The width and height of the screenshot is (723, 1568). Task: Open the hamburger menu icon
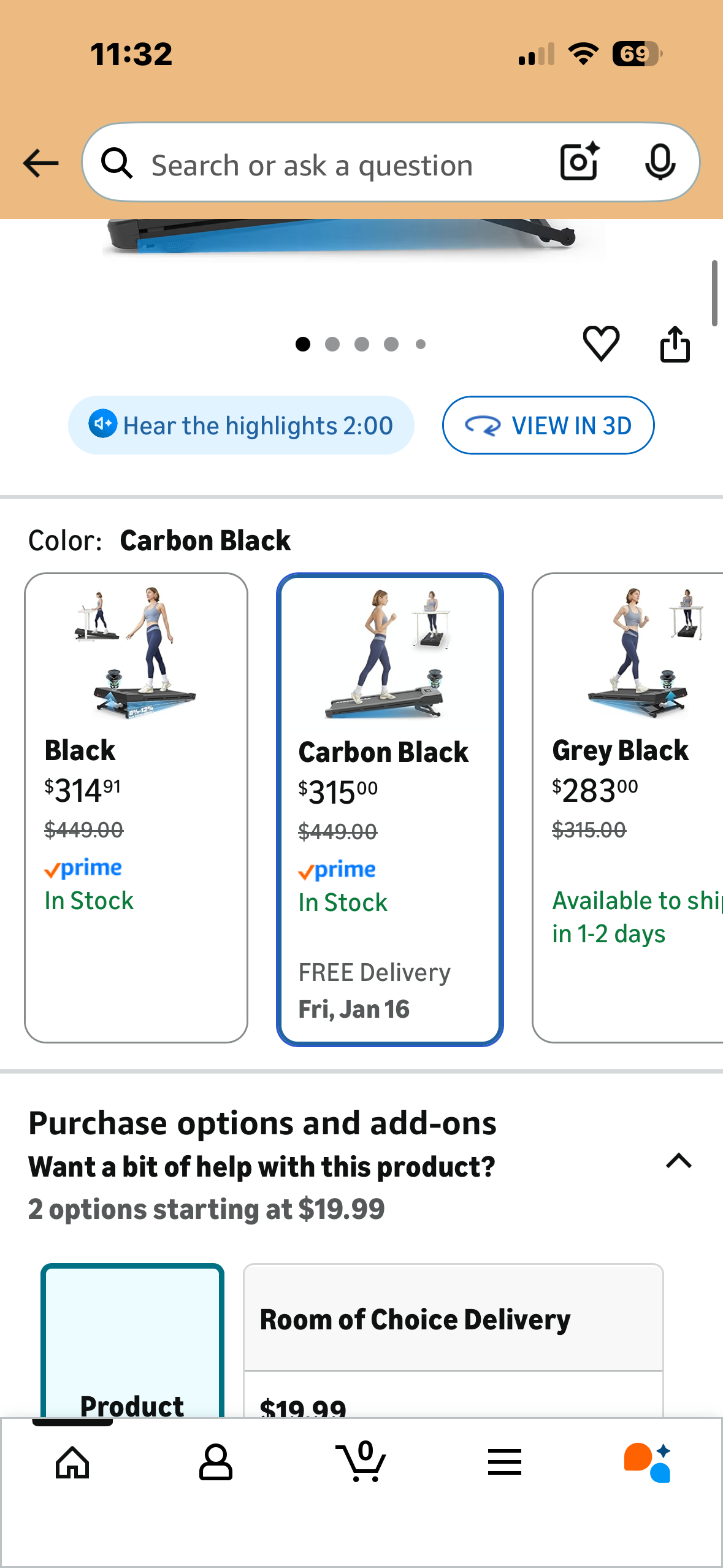point(505,1462)
